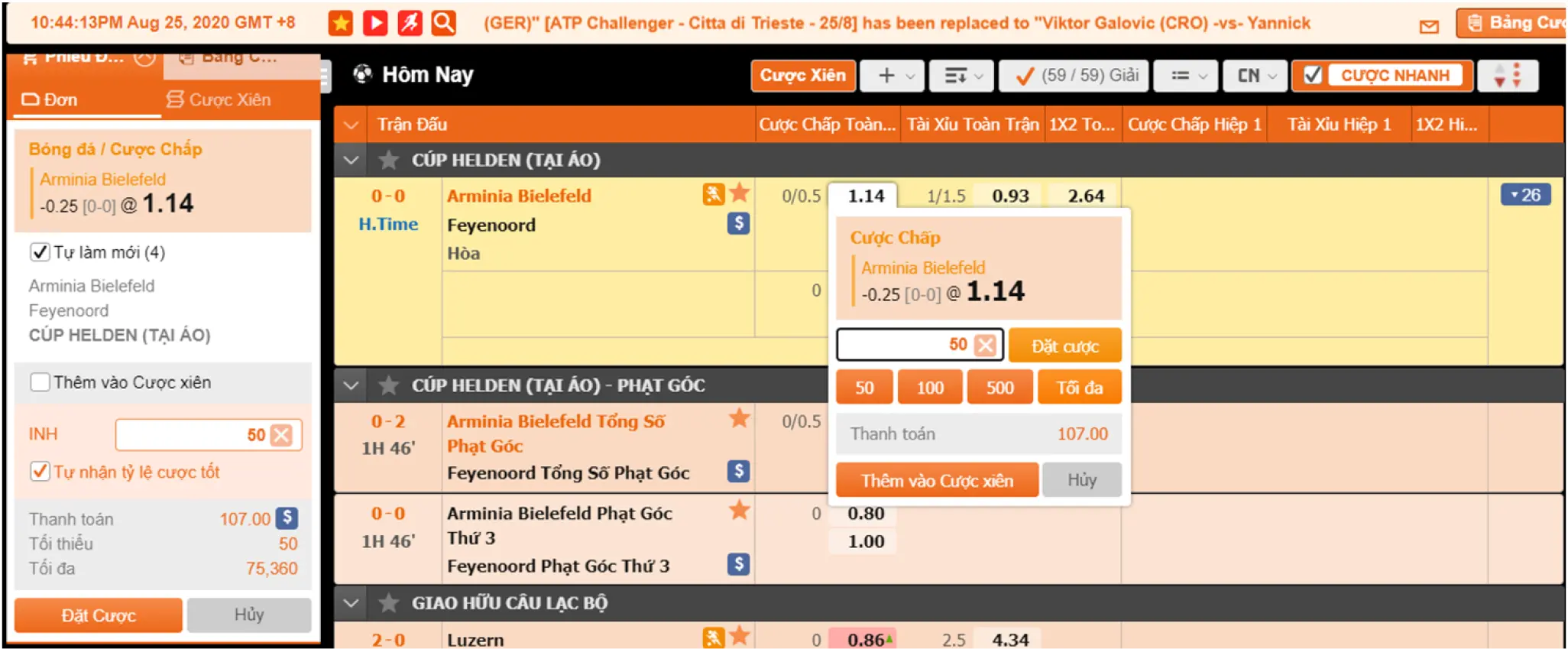This screenshot has height=649, width=1568.
Task: Click the running player icon in top bar
Action: click(410, 23)
